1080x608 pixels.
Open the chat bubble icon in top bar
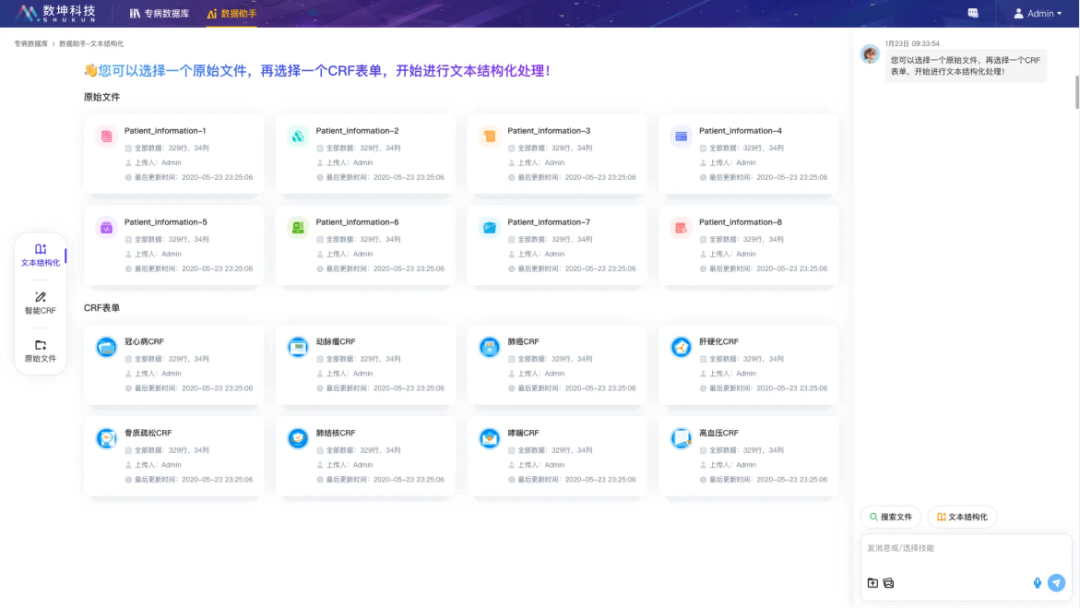973,13
